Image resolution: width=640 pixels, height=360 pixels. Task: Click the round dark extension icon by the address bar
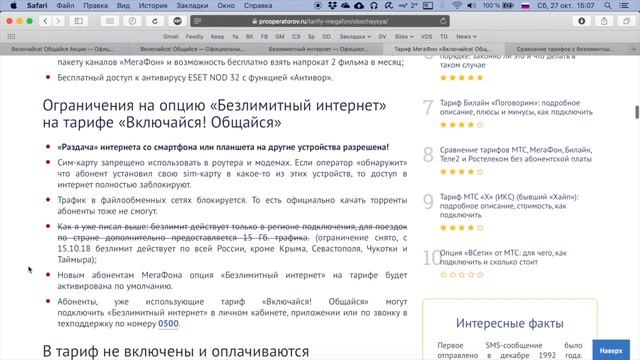tap(177, 21)
